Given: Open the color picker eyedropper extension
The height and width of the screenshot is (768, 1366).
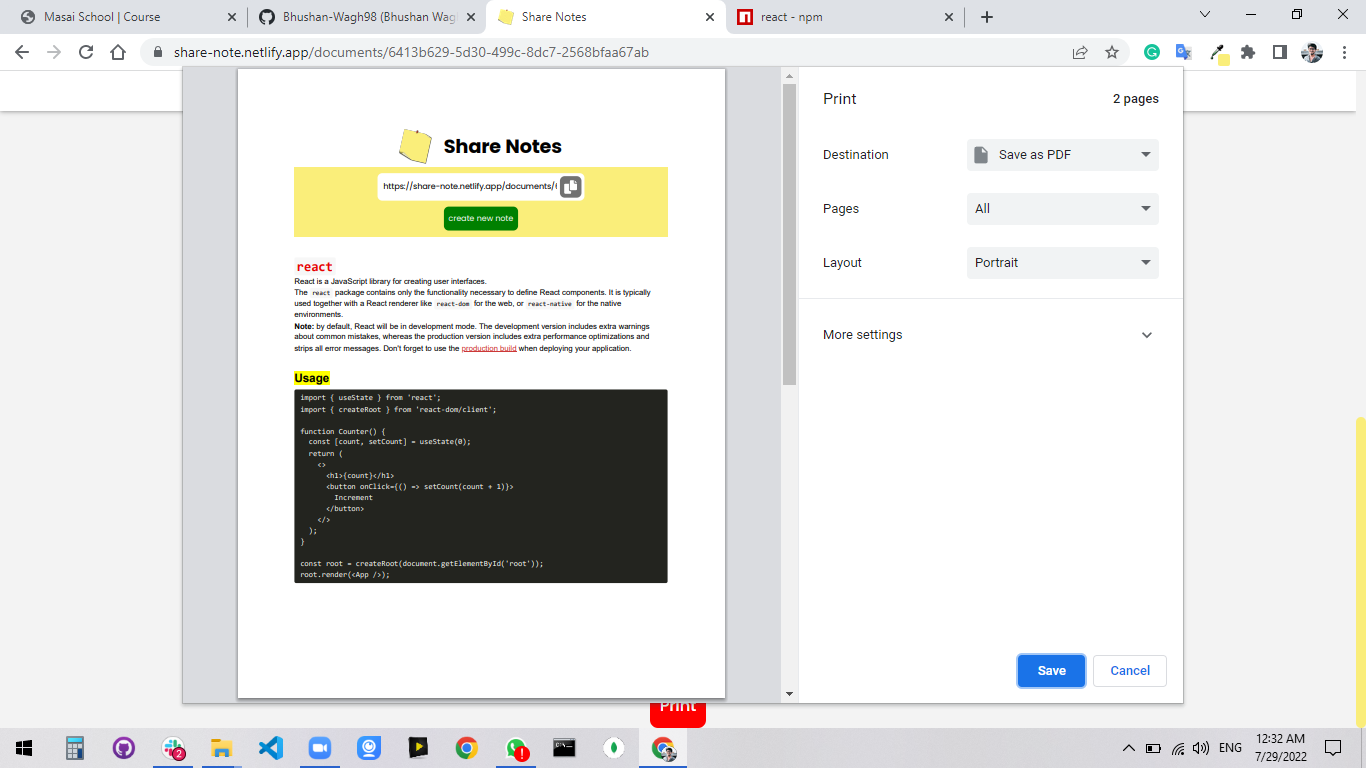Looking at the screenshot, I should [1218, 53].
